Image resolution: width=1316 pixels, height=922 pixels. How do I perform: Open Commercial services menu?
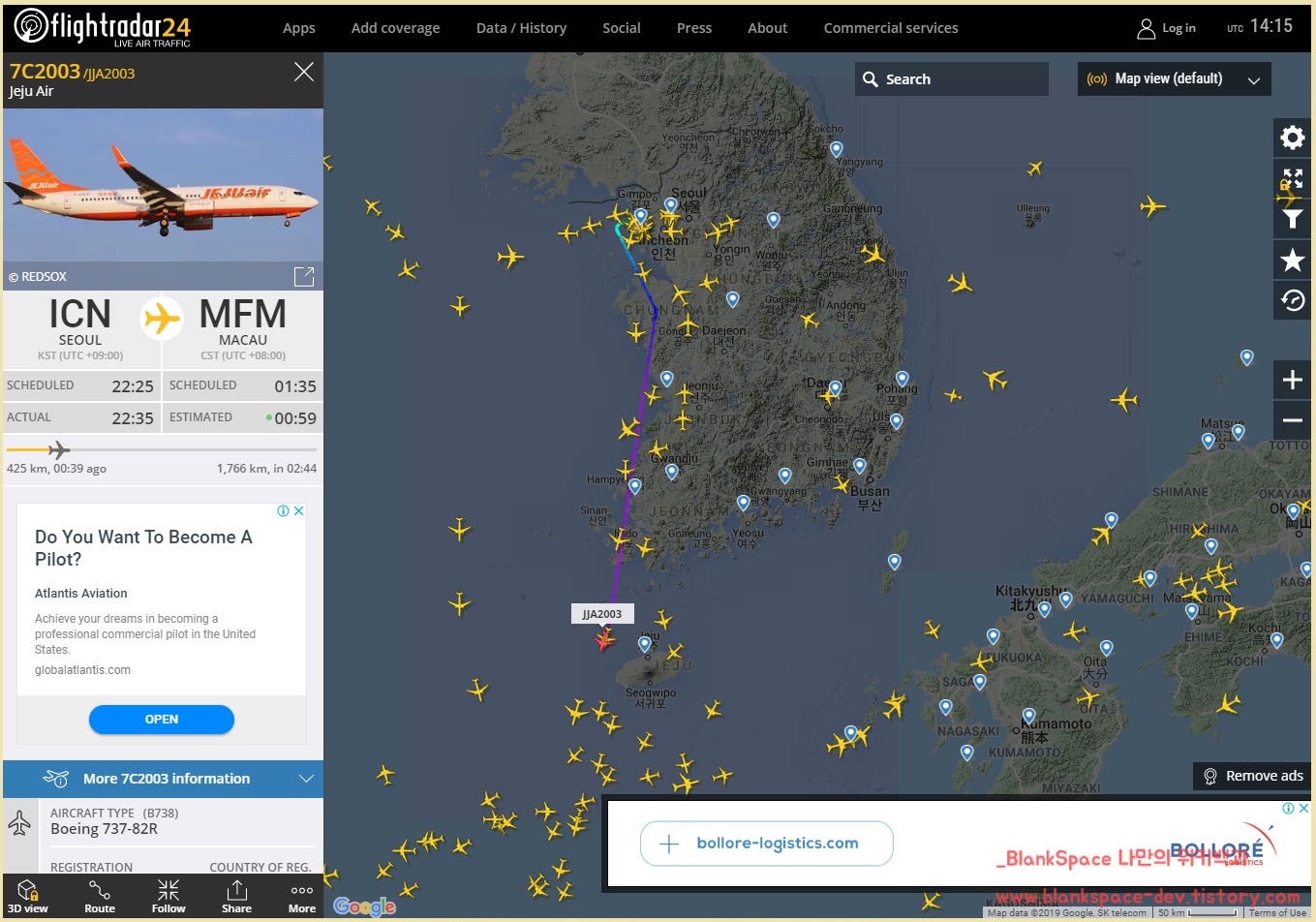point(891,28)
